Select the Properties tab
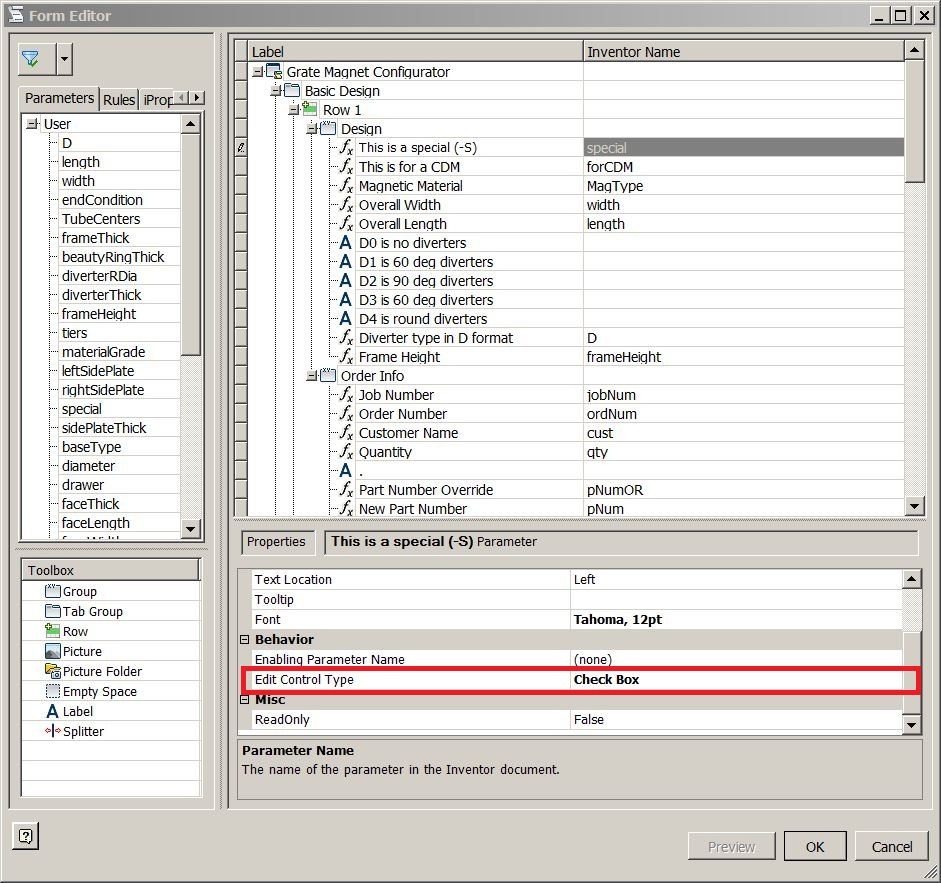 click(x=277, y=541)
